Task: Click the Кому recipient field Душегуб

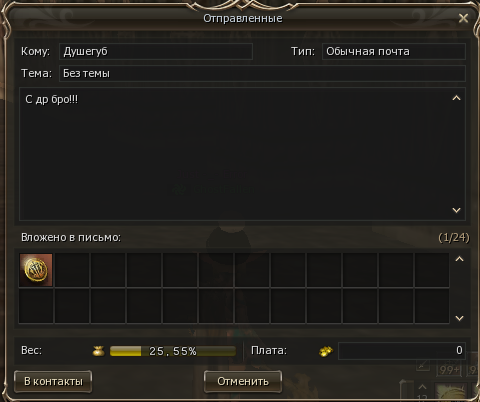Action: [x=156, y=52]
